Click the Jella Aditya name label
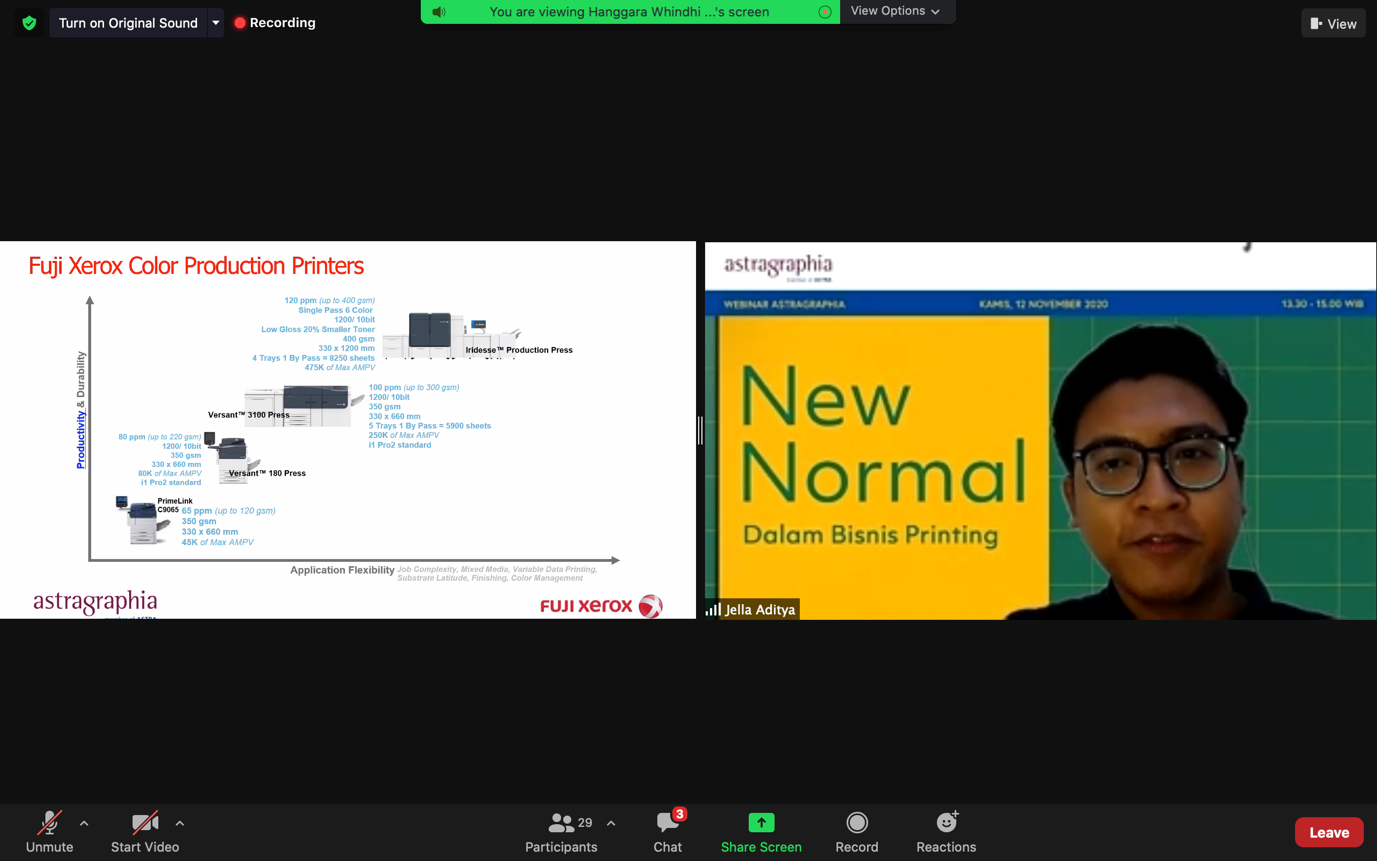This screenshot has height=861, width=1377. pyautogui.click(x=760, y=609)
